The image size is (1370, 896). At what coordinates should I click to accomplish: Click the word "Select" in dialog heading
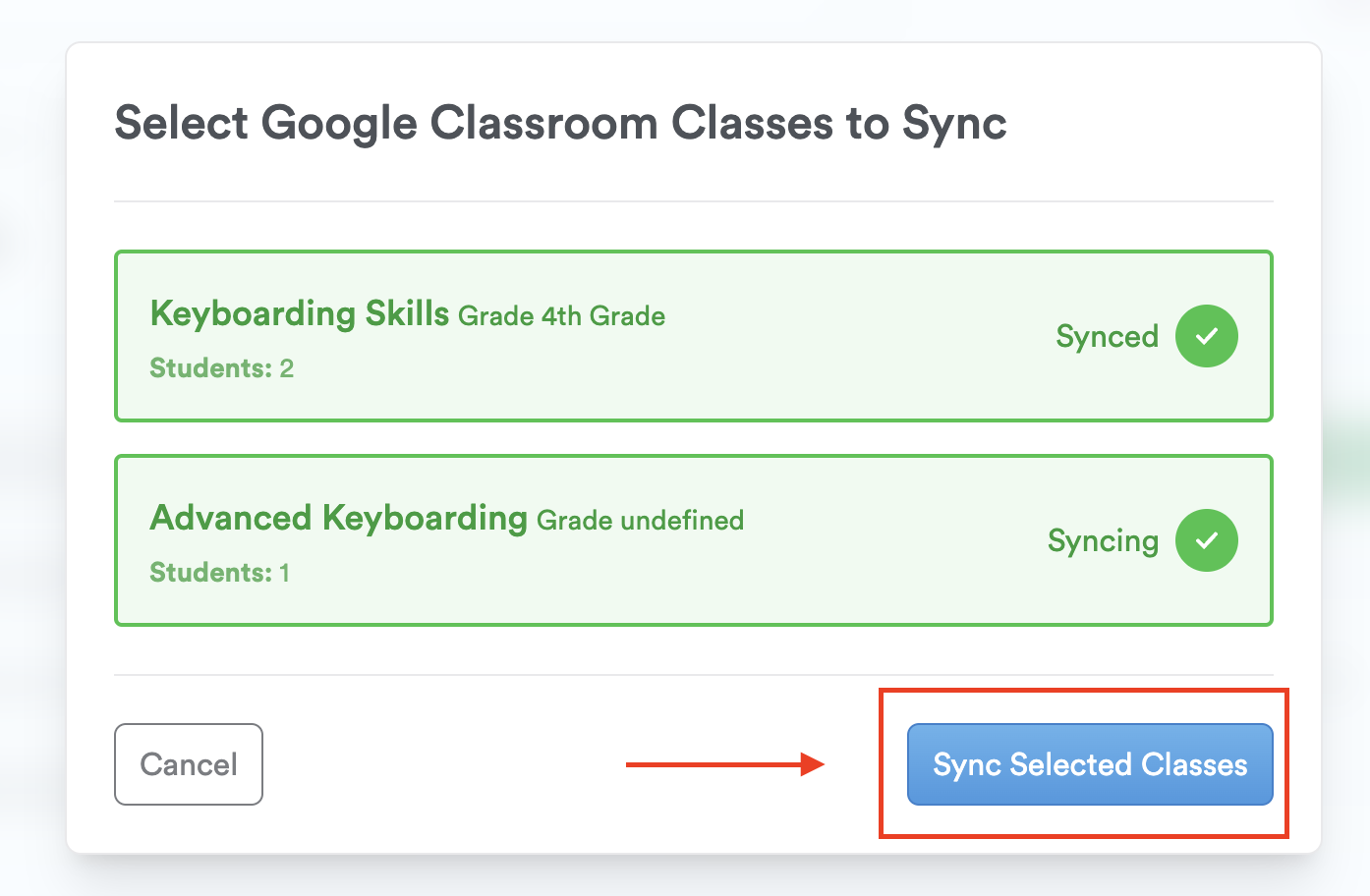[x=182, y=124]
